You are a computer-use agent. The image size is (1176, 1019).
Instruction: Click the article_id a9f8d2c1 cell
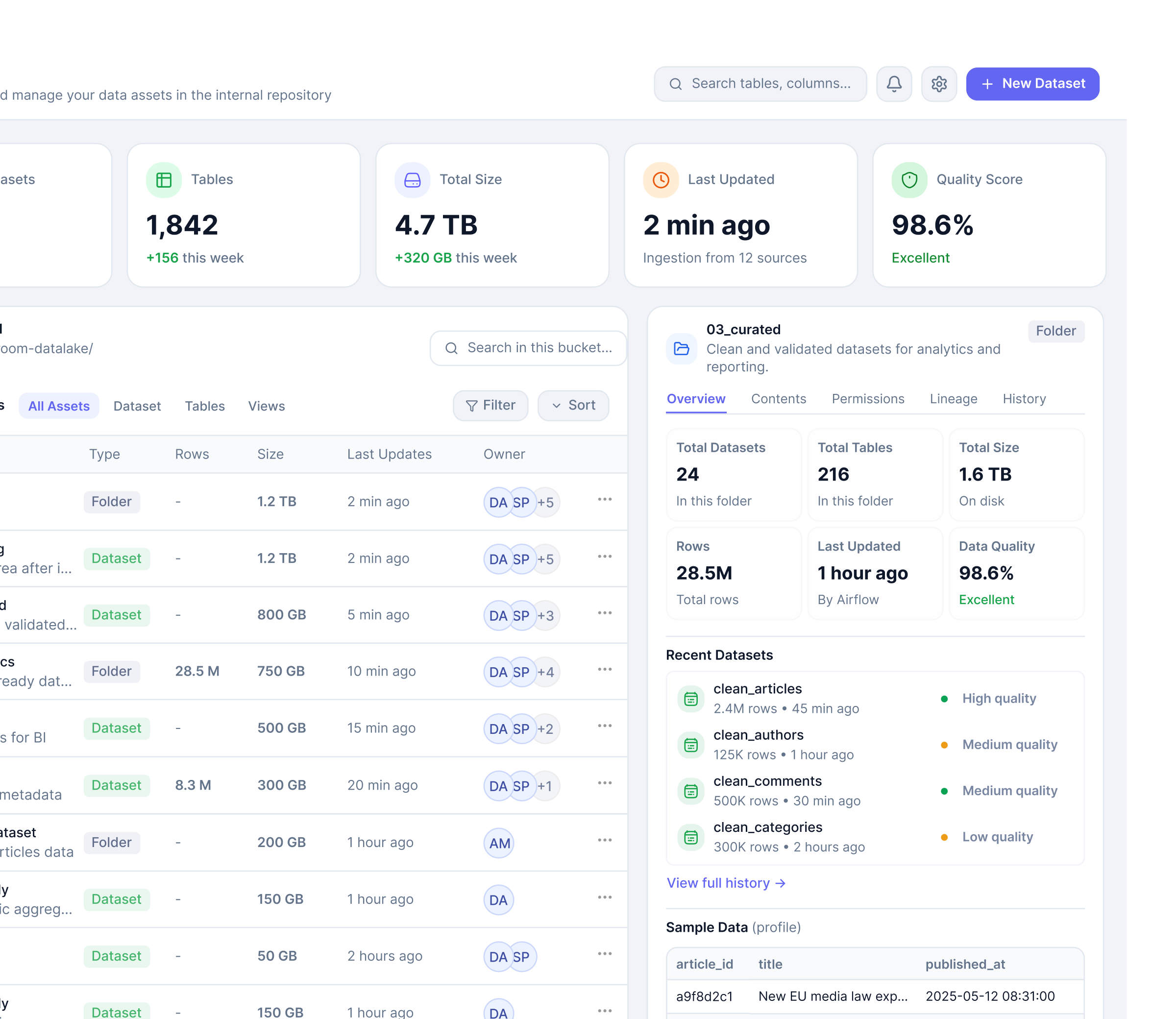click(704, 997)
